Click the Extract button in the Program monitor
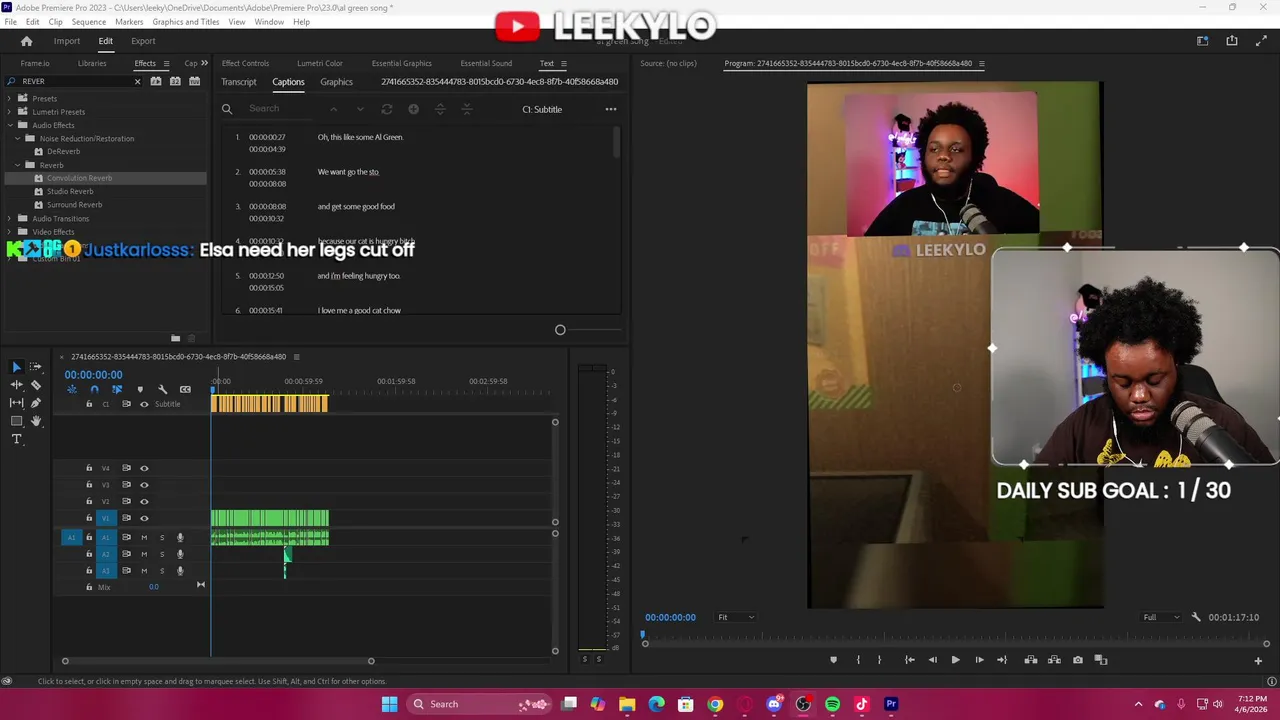This screenshot has height=720, width=1280. pyautogui.click(x=1053, y=660)
